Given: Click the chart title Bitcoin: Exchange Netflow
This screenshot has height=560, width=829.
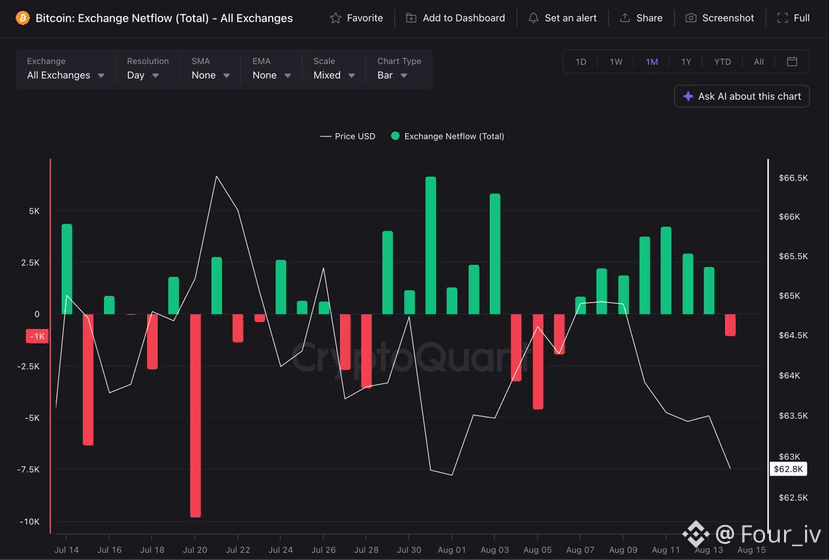Looking at the screenshot, I should (164, 18).
